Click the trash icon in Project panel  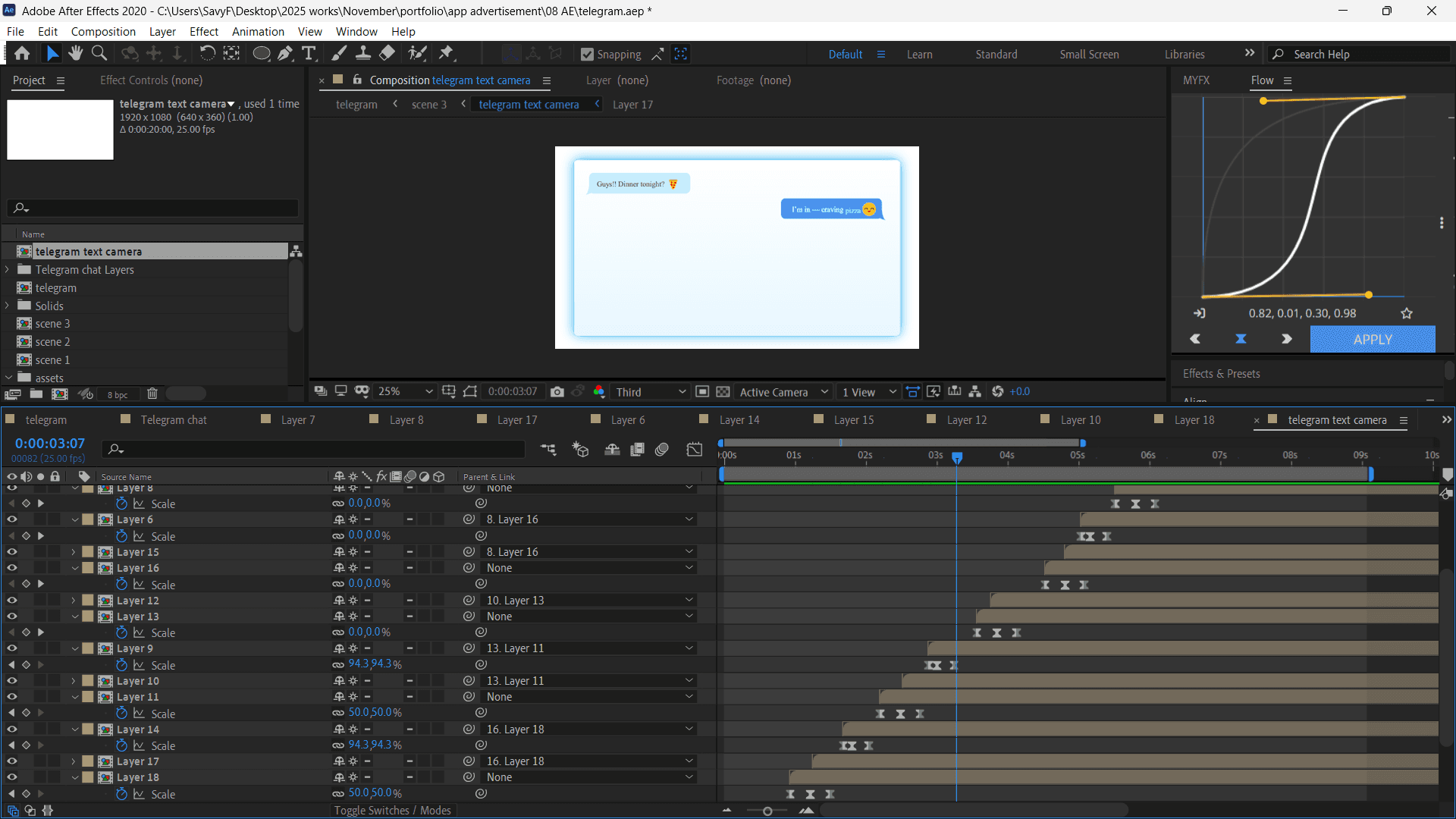tap(152, 394)
